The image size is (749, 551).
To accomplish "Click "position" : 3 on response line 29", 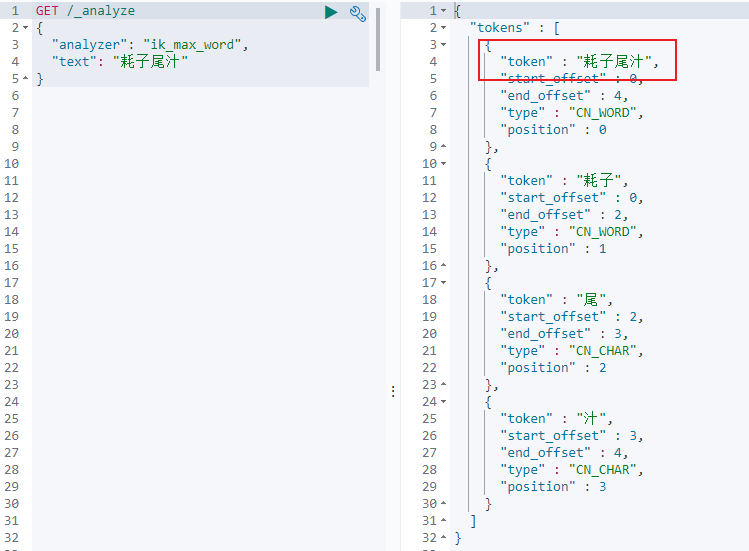I will tap(553, 487).
